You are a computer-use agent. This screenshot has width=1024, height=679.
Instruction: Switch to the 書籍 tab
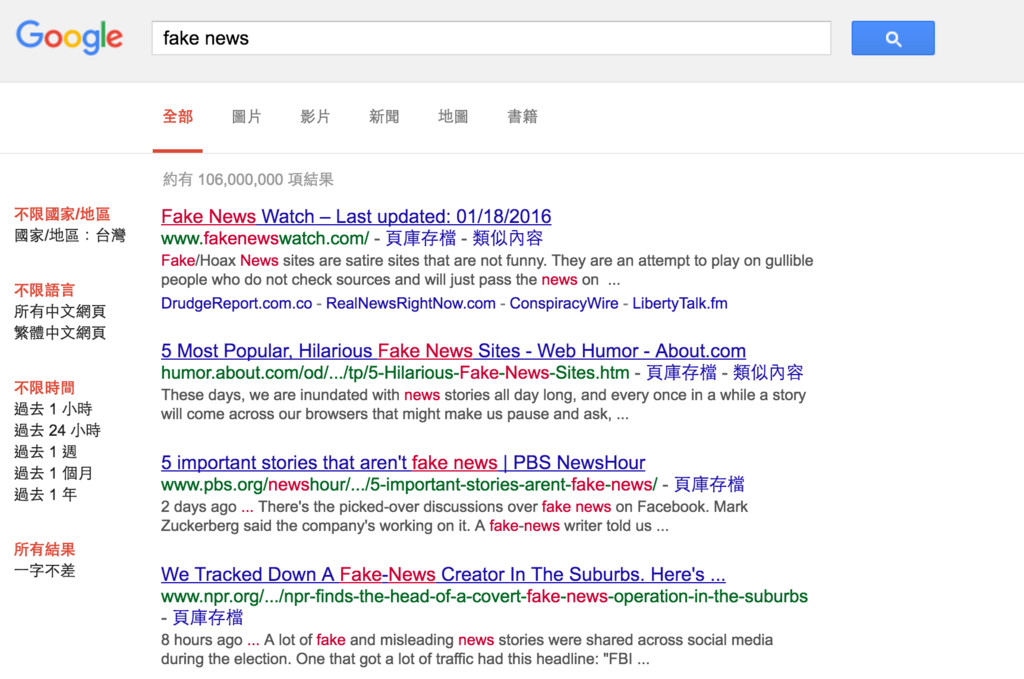[522, 117]
